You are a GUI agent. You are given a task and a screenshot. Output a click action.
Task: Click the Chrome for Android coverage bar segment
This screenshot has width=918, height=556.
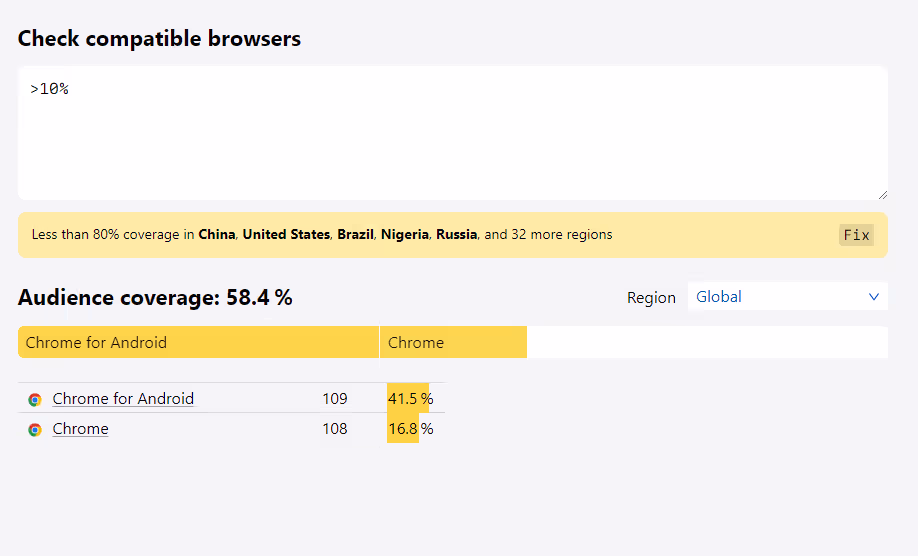pos(198,342)
